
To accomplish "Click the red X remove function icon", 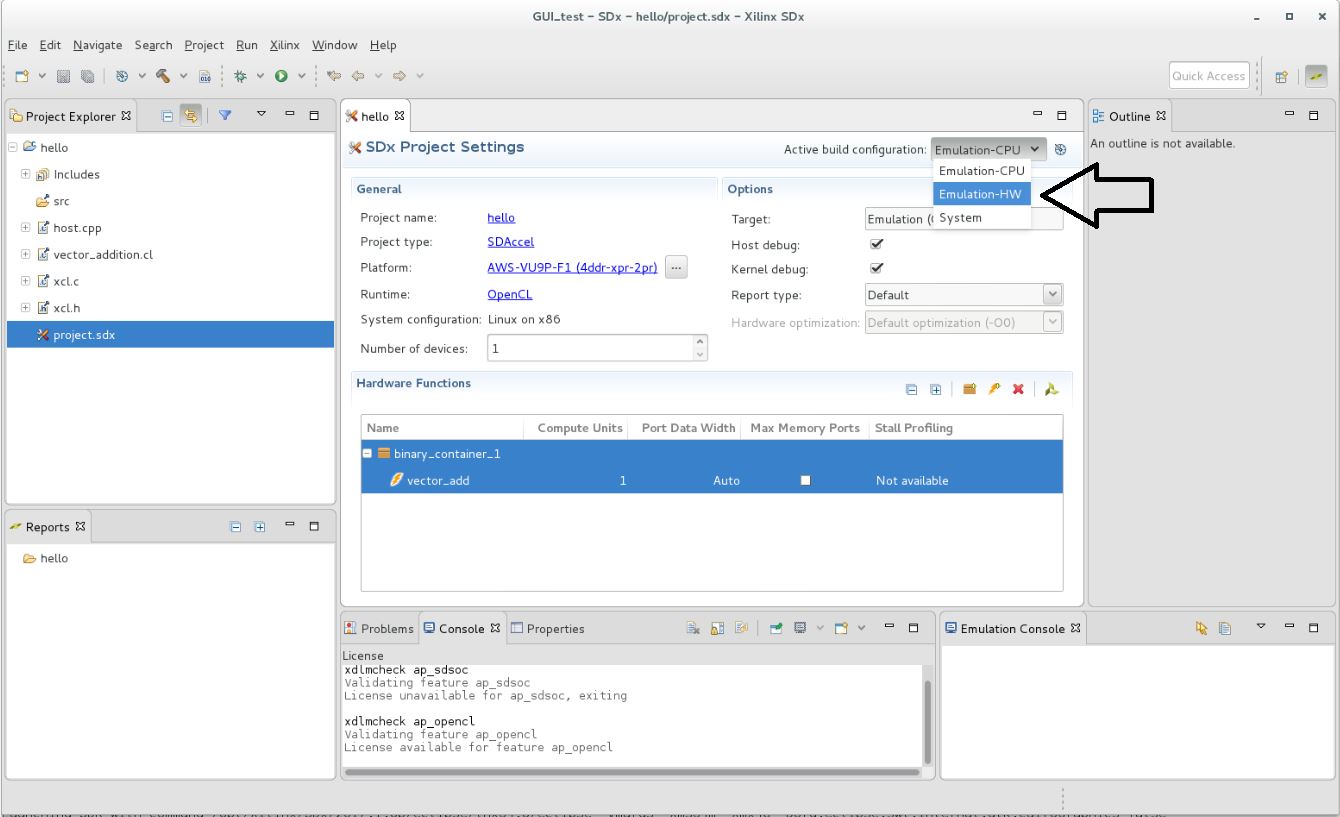I will pos(1018,389).
